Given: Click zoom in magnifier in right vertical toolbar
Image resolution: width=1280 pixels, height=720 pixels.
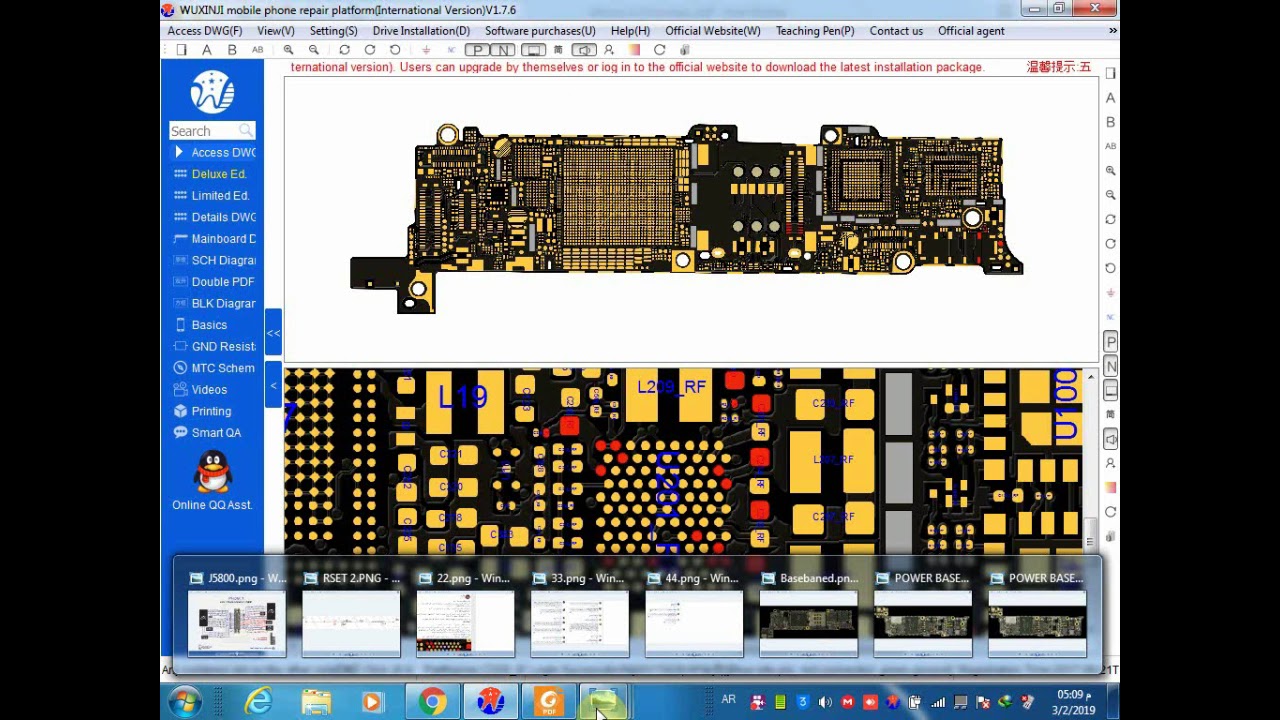Looking at the screenshot, I should coord(1110,170).
